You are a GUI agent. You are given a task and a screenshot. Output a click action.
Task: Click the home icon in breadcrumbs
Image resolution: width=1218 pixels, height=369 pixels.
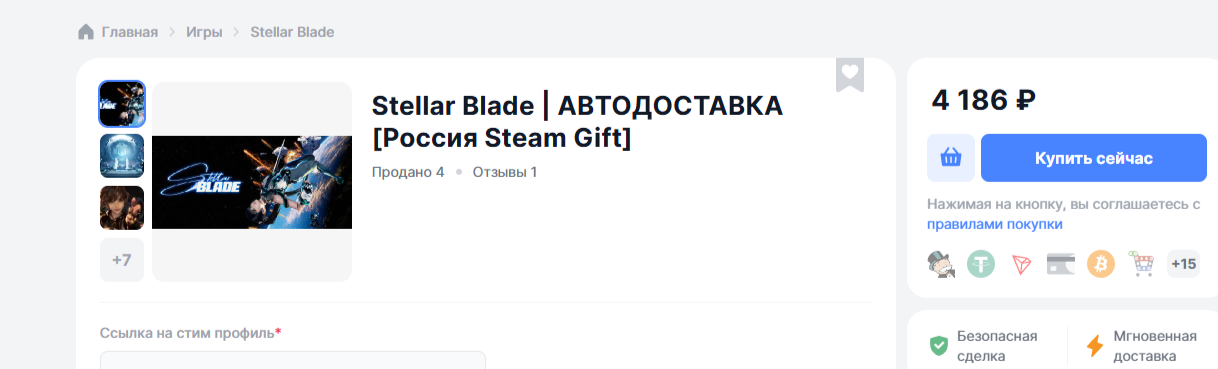pos(86,32)
